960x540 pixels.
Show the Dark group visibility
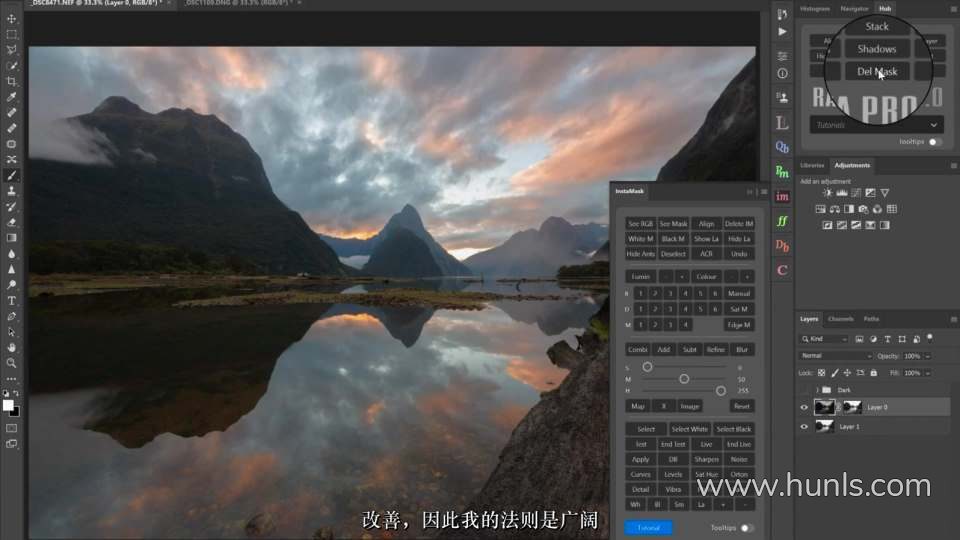804,390
